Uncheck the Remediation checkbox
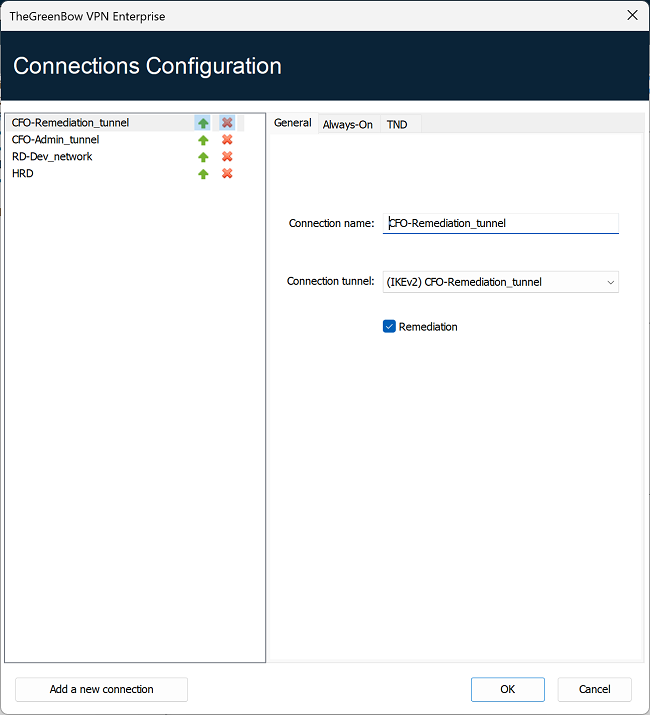 click(x=389, y=326)
